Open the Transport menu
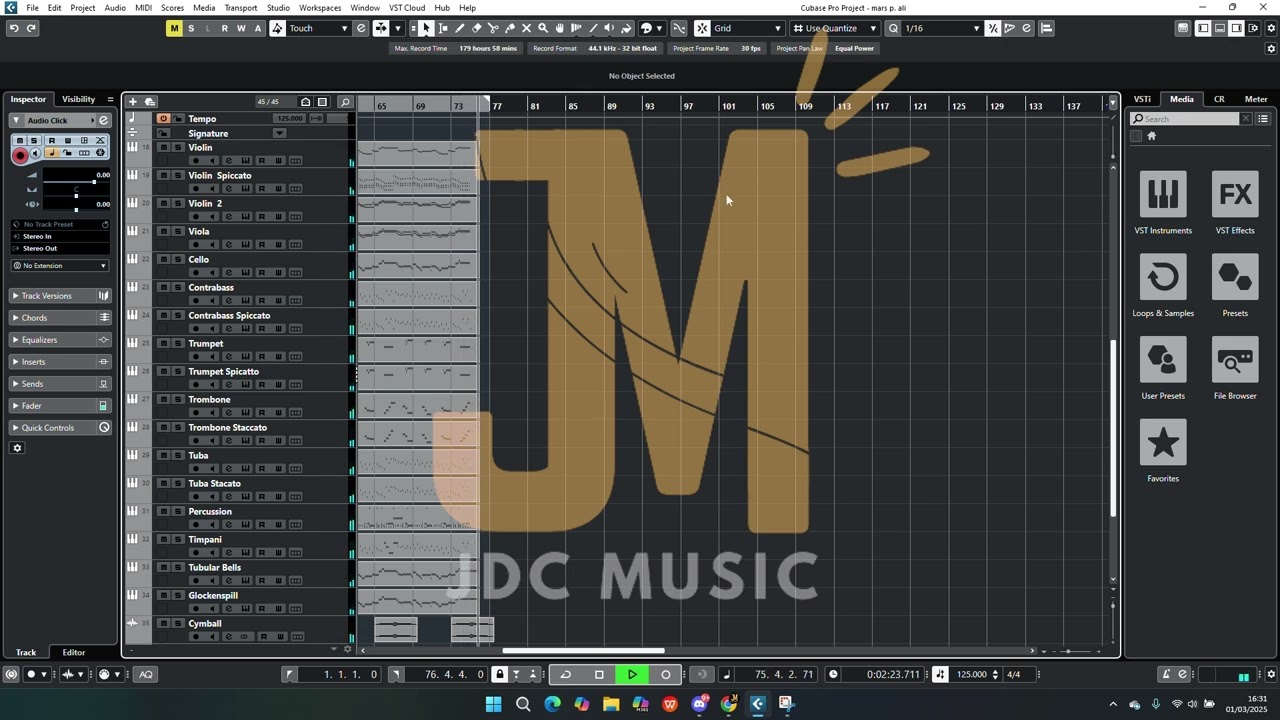The image size is (1280, 720). click(241, 7)
